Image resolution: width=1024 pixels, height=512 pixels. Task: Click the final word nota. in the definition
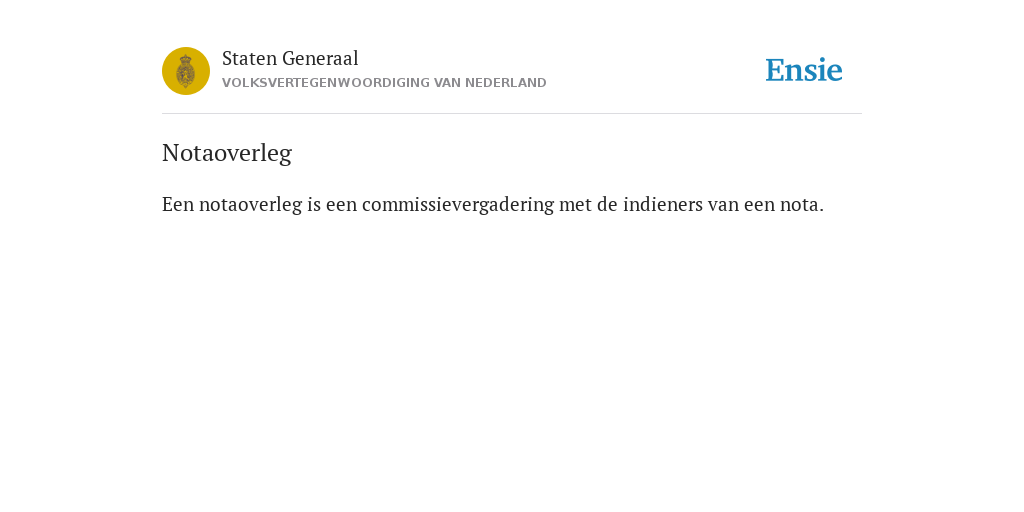click(x=802, y=204)
